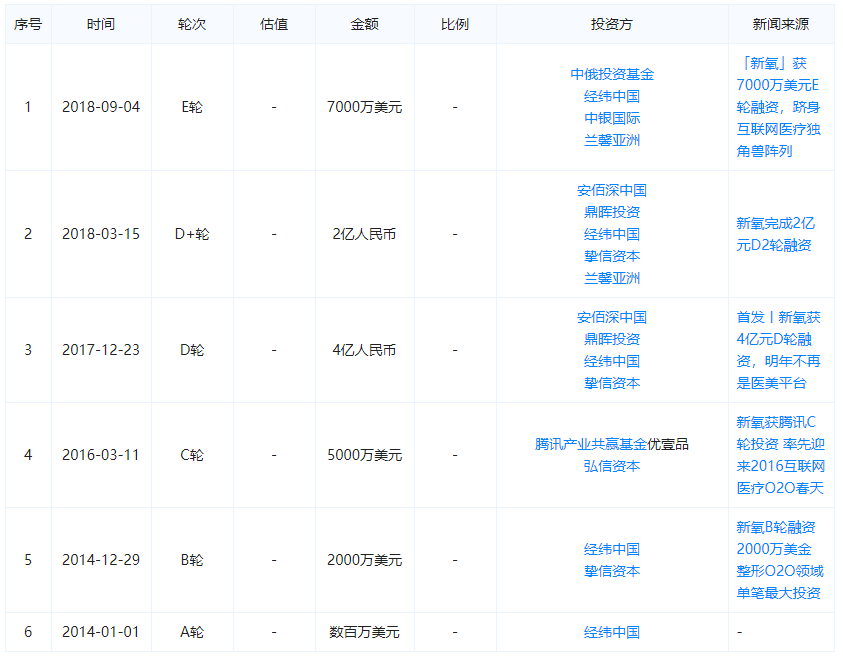This screenshot has height=660, width=843.
Task: Click the 轮次 column header
Action: click(x=192, y=24)
